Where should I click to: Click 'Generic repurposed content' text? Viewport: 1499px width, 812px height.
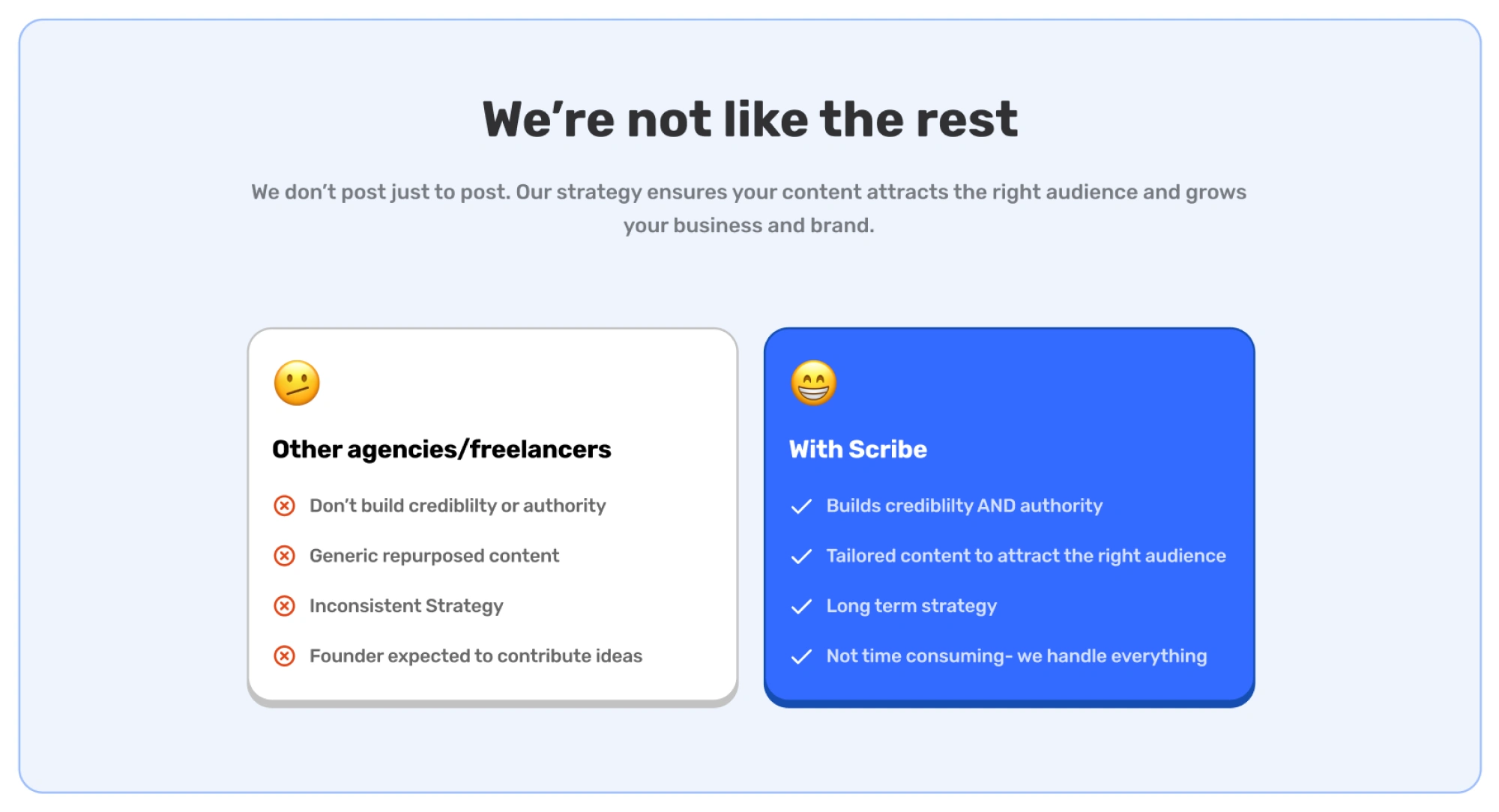click(434, 556)
